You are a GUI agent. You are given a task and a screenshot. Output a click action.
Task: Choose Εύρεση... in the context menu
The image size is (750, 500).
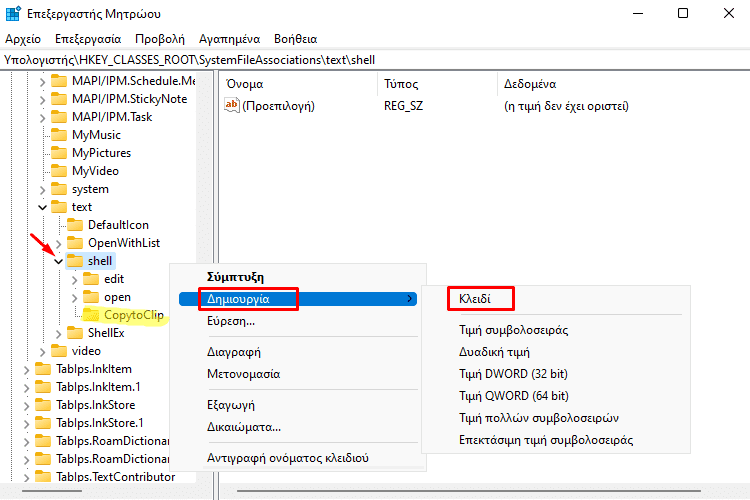coord(298,321)
